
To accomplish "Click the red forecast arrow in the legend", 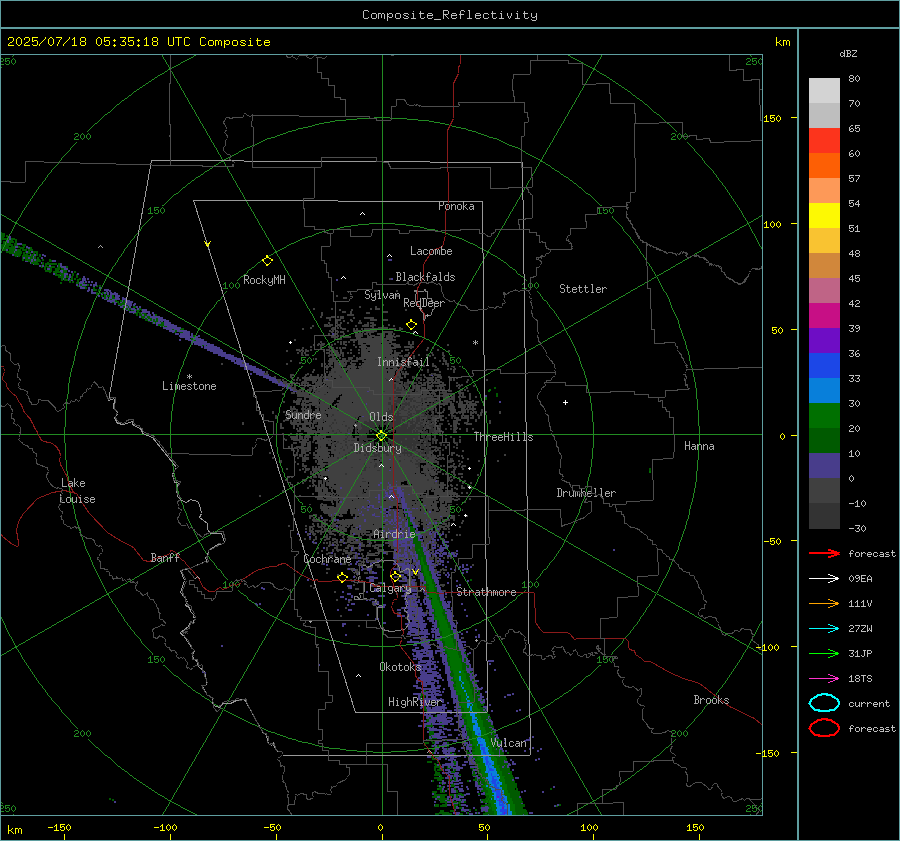I will click(824, 553).
